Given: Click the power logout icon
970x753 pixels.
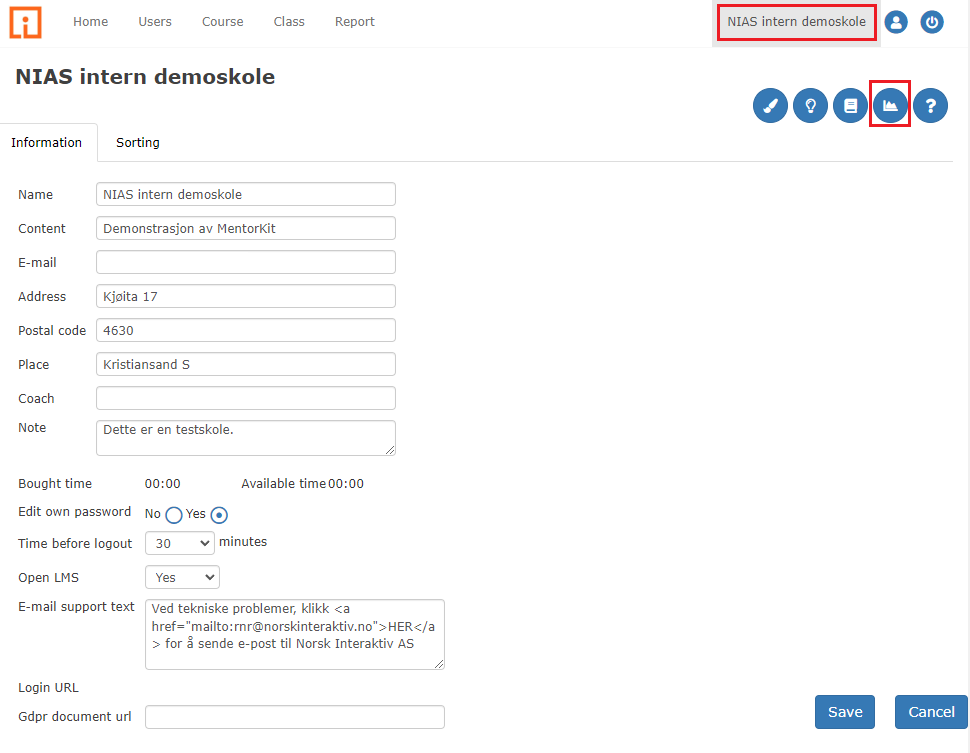Looking at the screenshot, I should (932, 22).
